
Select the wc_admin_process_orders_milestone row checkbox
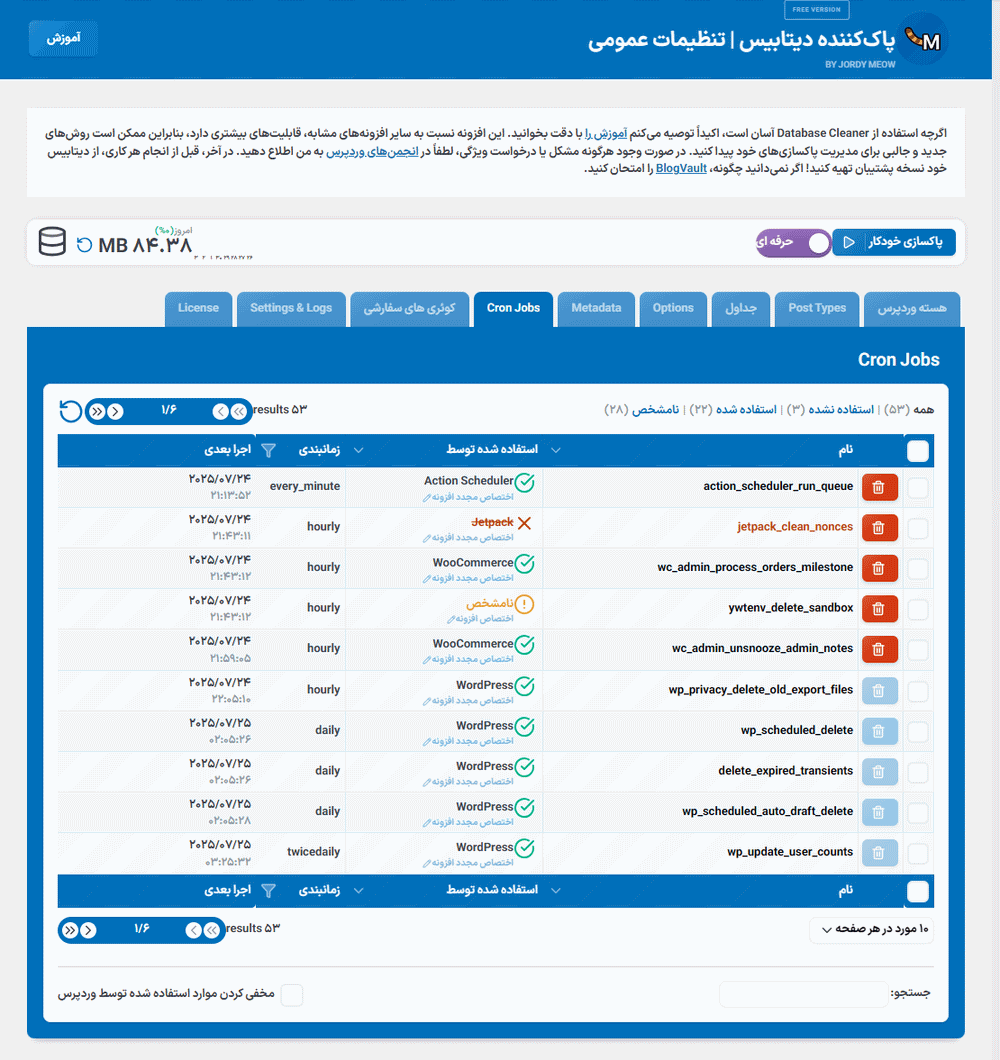click(x=917, y=568)
